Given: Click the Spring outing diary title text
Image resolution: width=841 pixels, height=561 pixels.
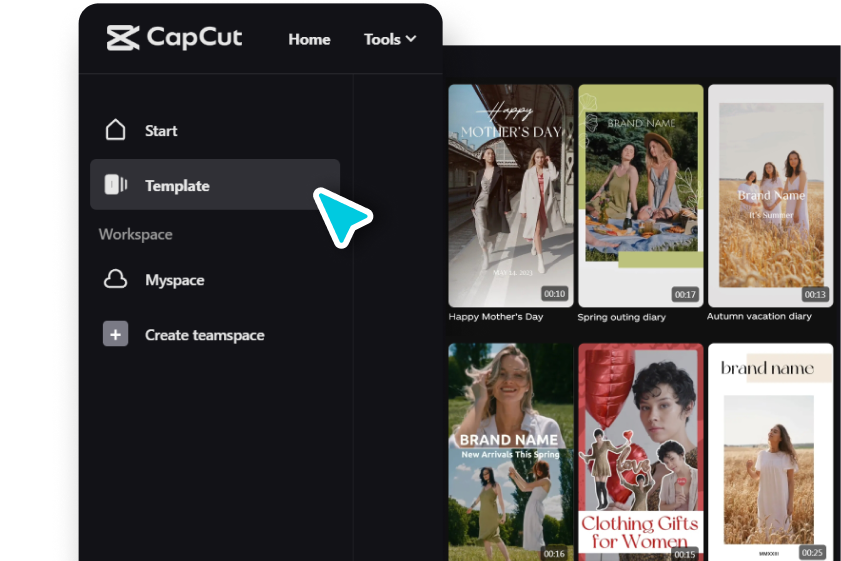Looking at the screenshot, I should pos(621,317).
